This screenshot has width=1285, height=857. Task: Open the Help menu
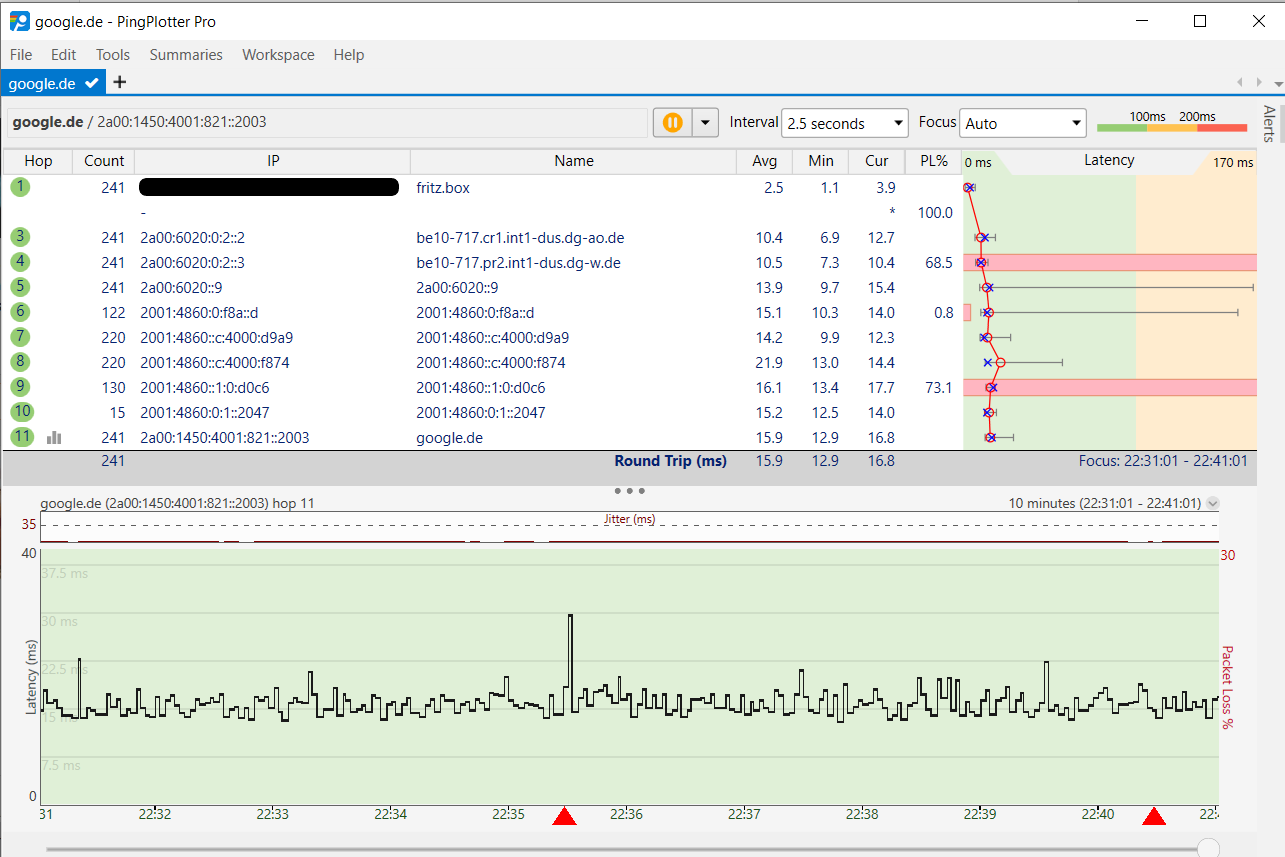pos(349,55)
